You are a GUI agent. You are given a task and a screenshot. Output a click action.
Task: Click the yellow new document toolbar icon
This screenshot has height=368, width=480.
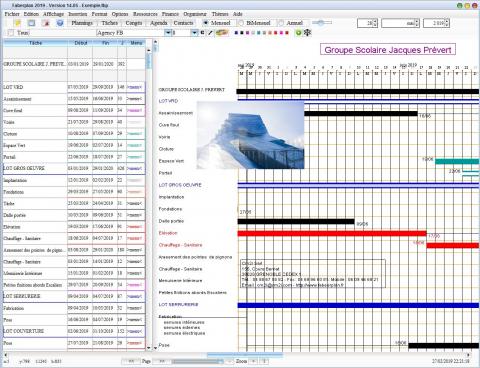point(17,23)
